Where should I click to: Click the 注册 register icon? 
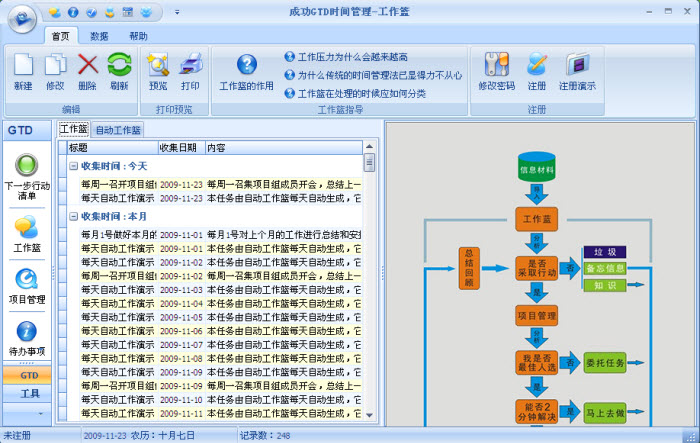coord(537,71)
